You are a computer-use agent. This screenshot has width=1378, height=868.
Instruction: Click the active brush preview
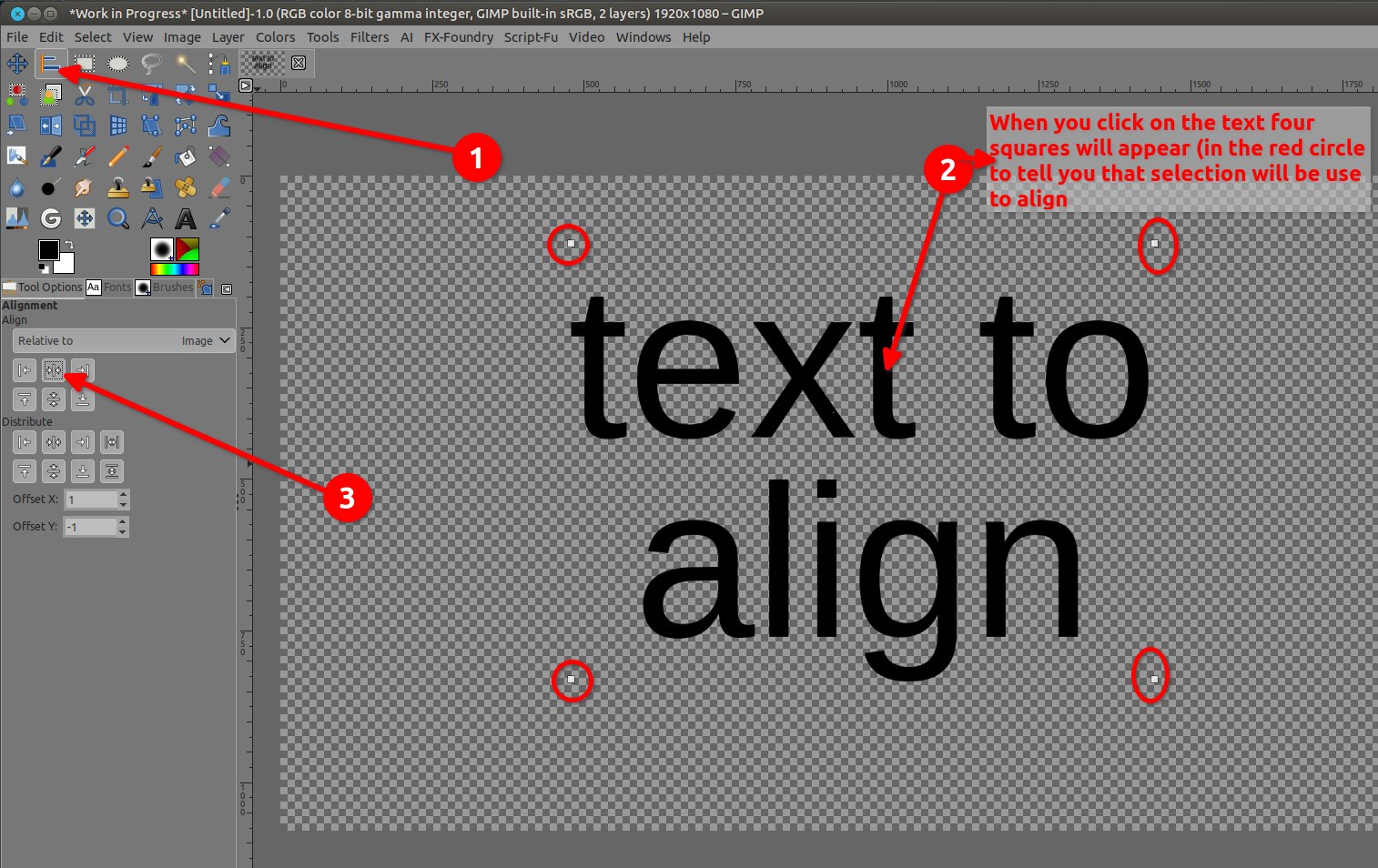tap(162, 250)
